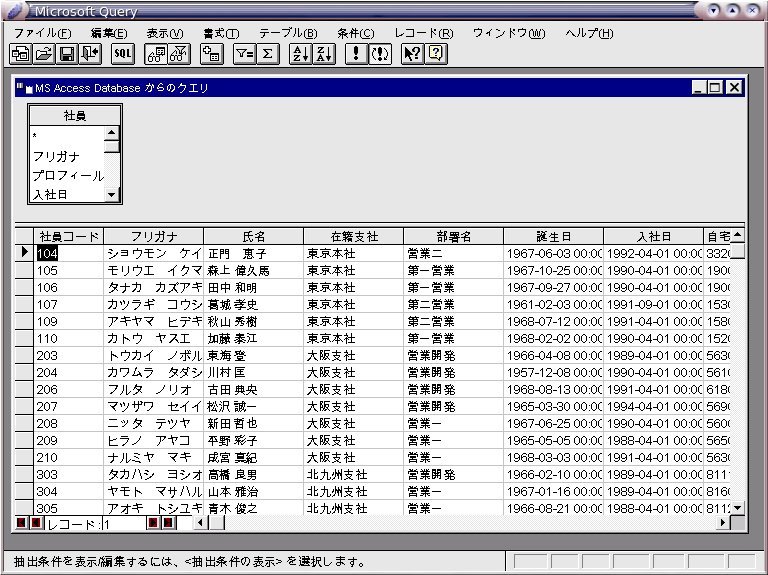The image size is (768, 575).
Task: Click the Help question mark icon
Action: (436, 54)
